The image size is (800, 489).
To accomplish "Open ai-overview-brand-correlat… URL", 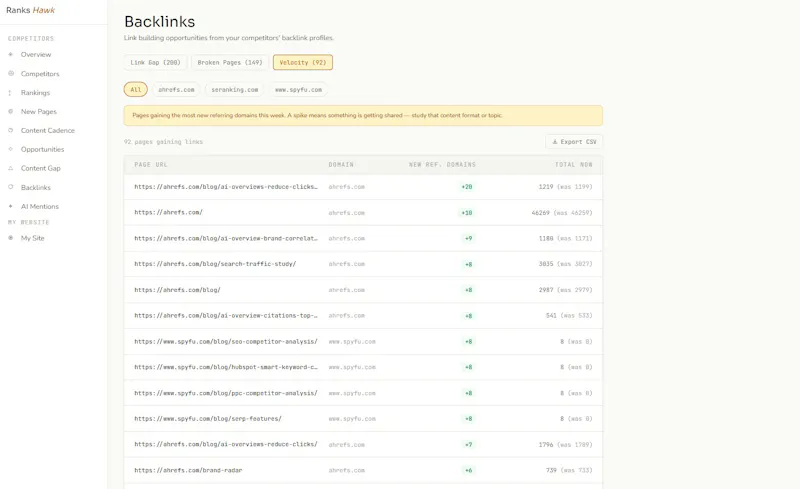I will 226,238.
